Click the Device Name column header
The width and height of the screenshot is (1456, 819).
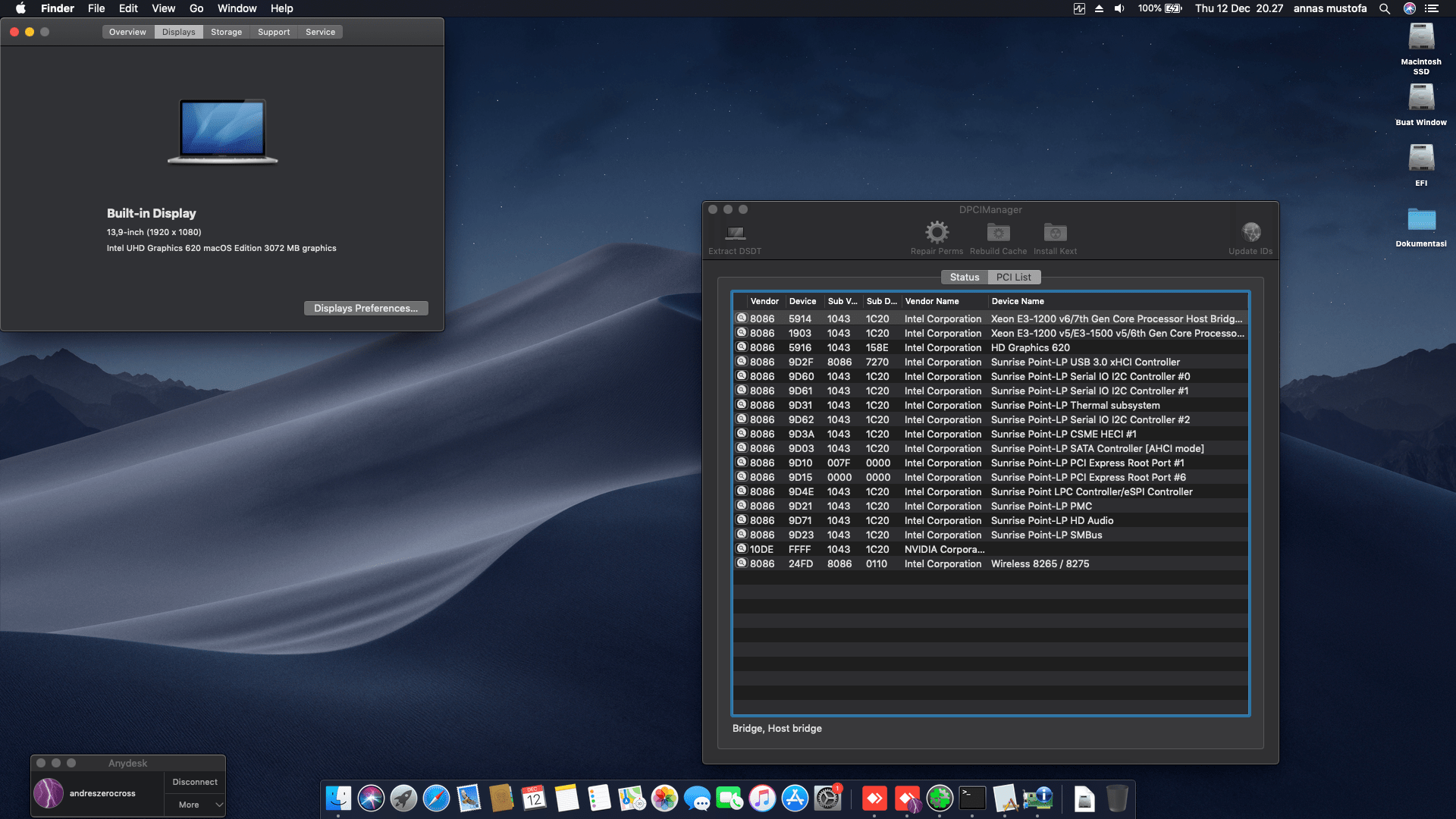pyautogui.click(x=1018, y=301)
